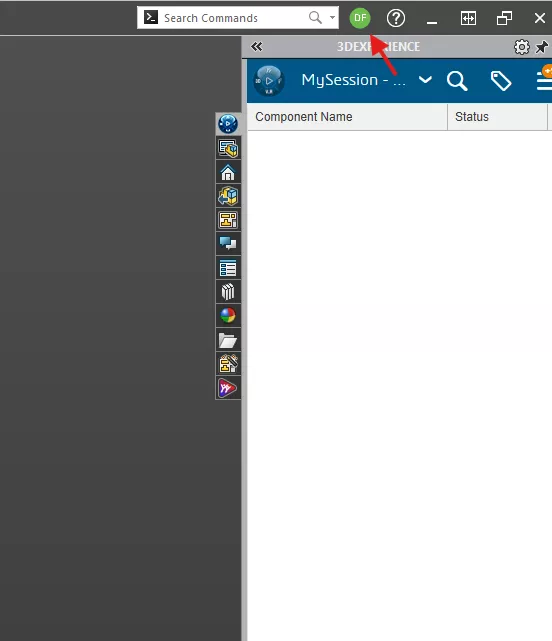
Task: Collapse the task pane with double chevron
Action: [257, 47]
